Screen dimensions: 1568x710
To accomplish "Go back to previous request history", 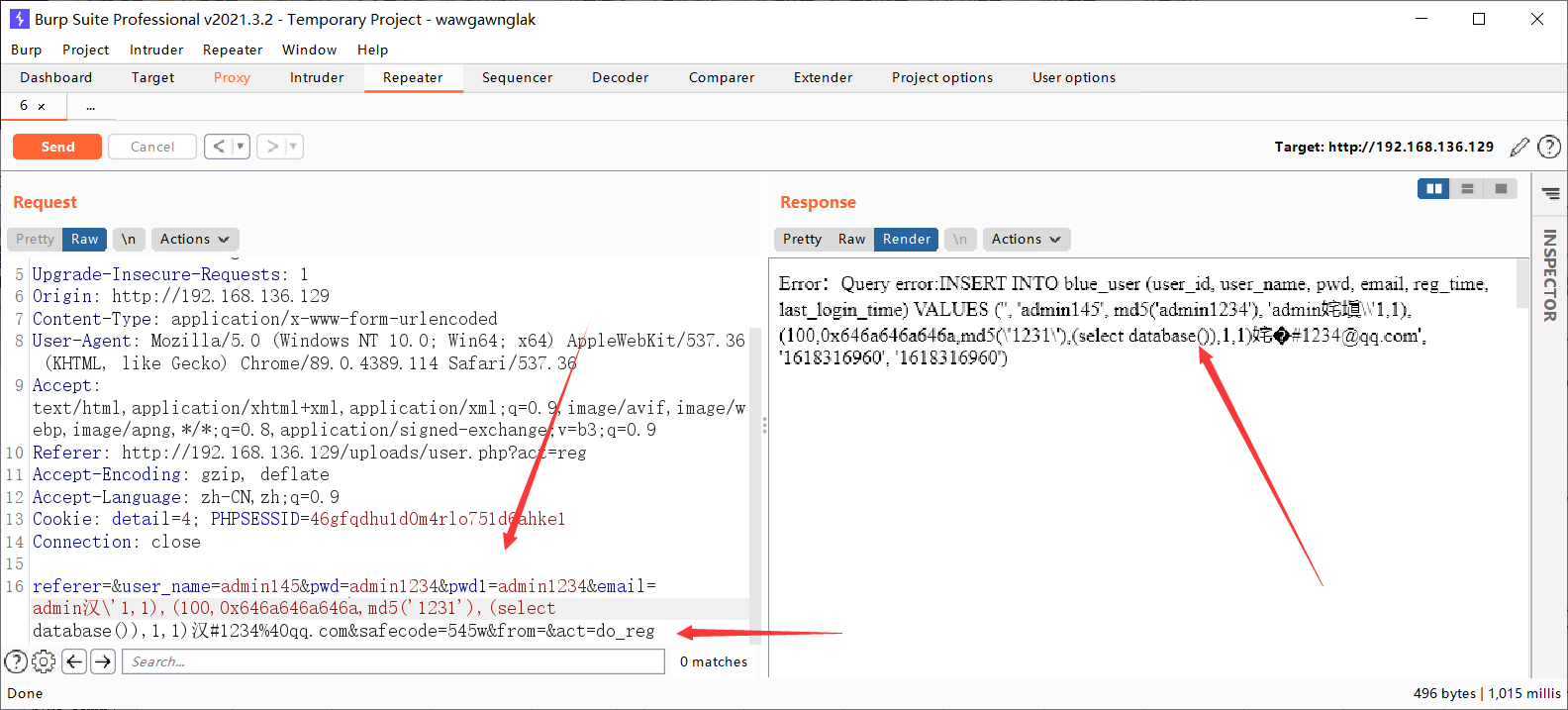I will pyautogui.click(x=219, y=147).
